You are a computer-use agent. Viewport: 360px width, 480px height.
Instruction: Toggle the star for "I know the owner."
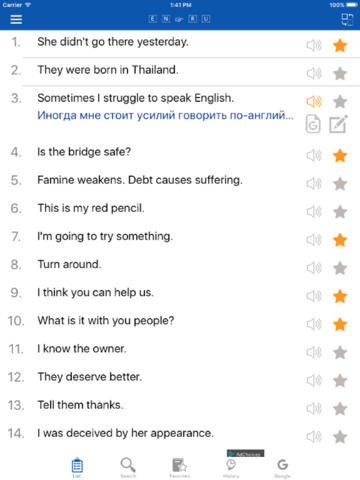click(x=340, y=352)
